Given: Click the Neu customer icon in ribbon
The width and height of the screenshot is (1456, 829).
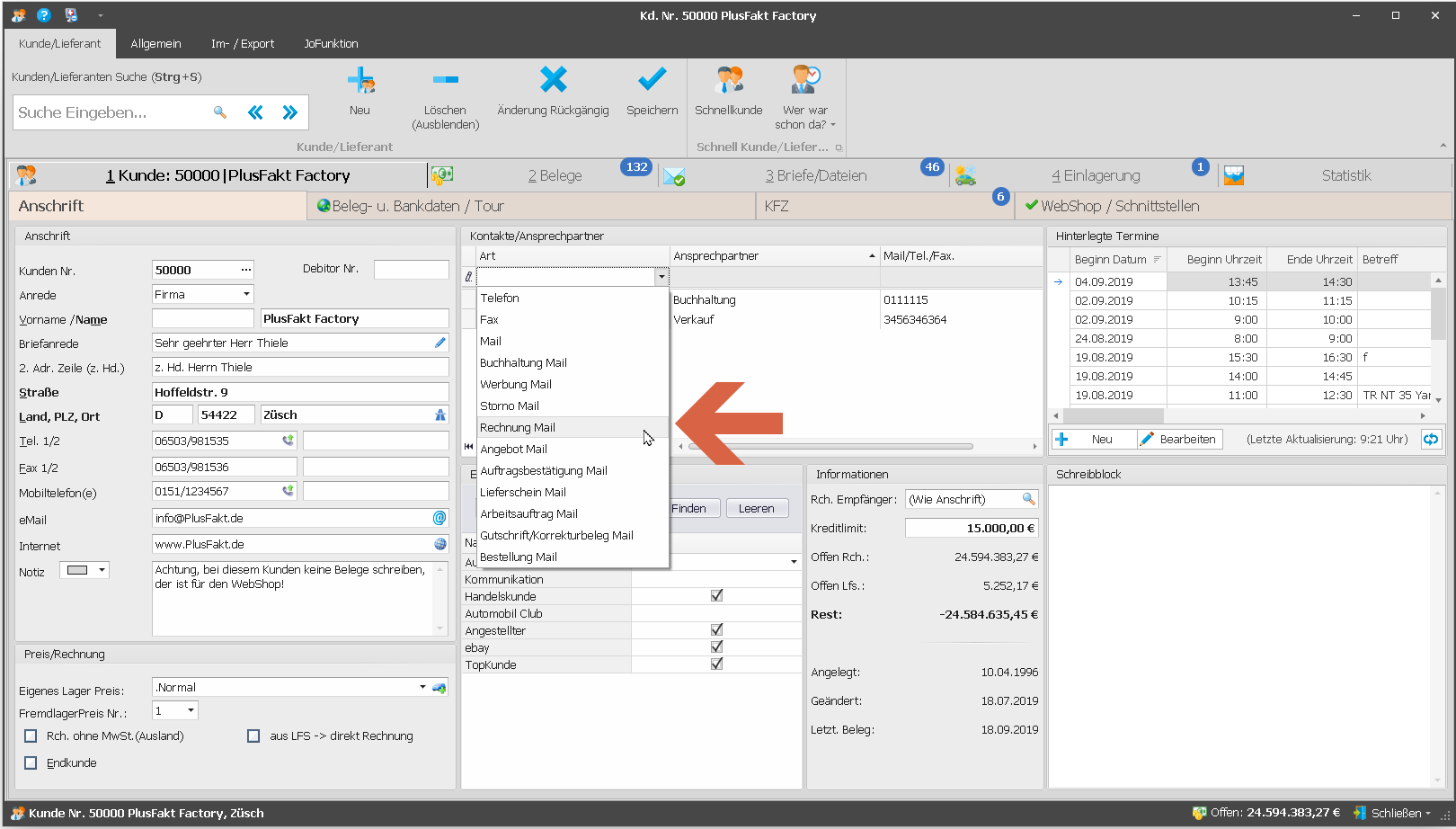Looking at the screenshot, I should click(x=360, y=81).
